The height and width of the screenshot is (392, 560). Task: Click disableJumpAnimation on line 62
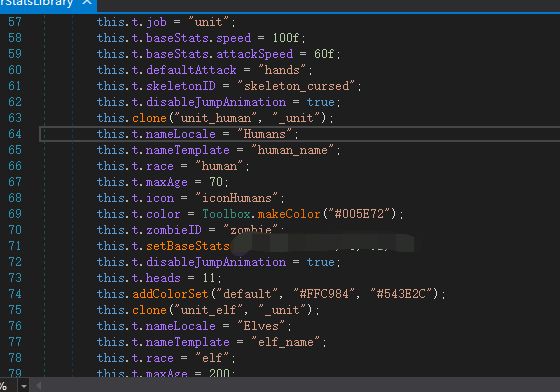coord(216,102)
